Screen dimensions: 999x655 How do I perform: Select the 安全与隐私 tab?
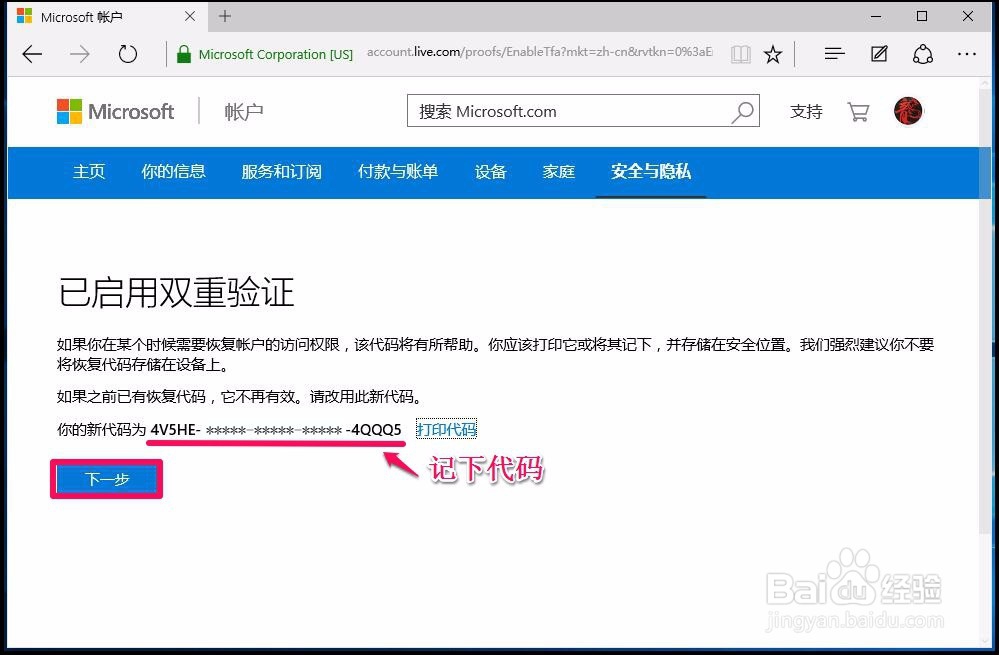pyautogui.click(x=650, y=171)
